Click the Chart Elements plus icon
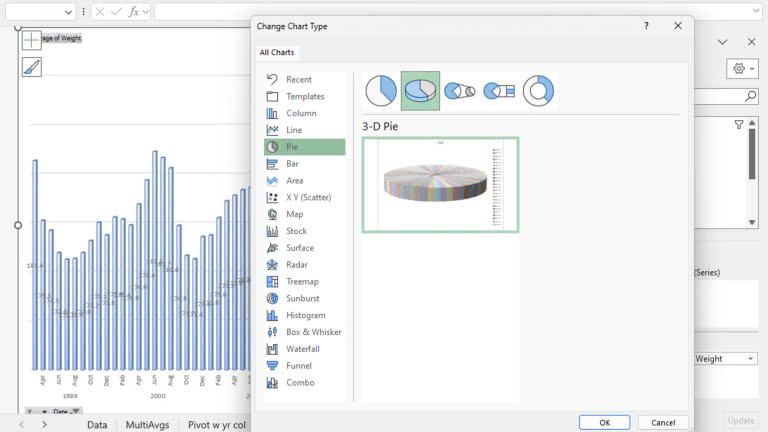768x432 pixels. [x=32, y=40]
